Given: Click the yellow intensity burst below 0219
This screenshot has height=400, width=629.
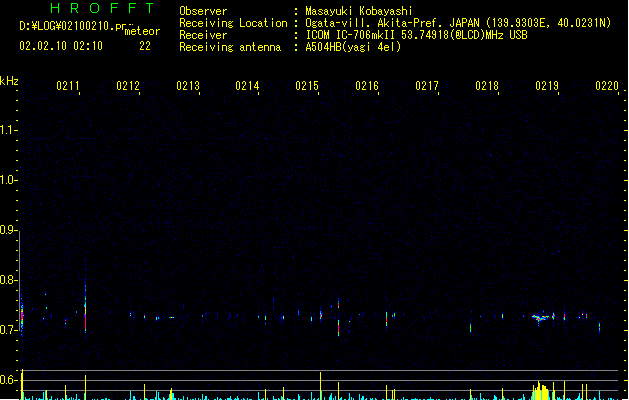Looking at the screenshot, I should click(x=540, y=391).
